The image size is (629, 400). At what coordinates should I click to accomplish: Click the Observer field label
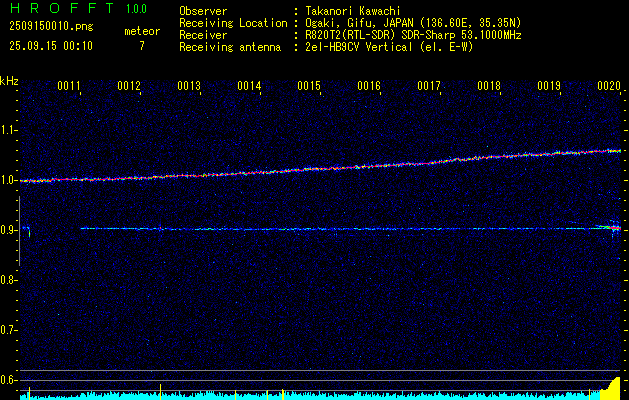pos(203,11)
